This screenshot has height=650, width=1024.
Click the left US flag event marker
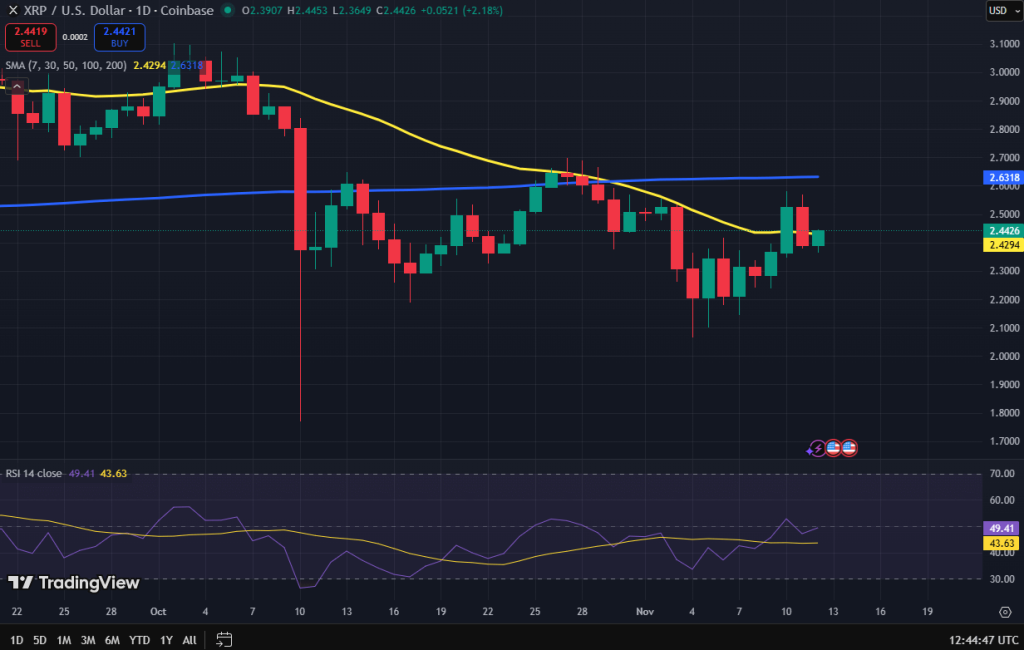[x=833, y=448]
